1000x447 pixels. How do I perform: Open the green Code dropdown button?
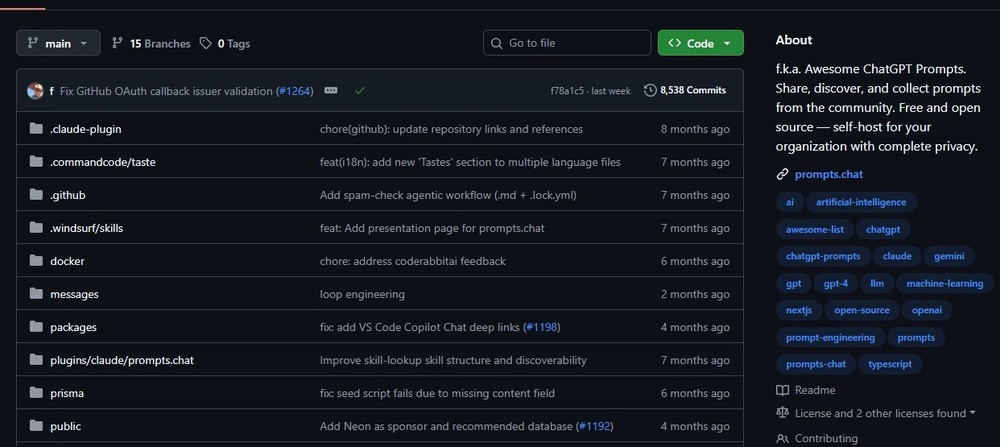pyautogui.click(x=700, y=43)
